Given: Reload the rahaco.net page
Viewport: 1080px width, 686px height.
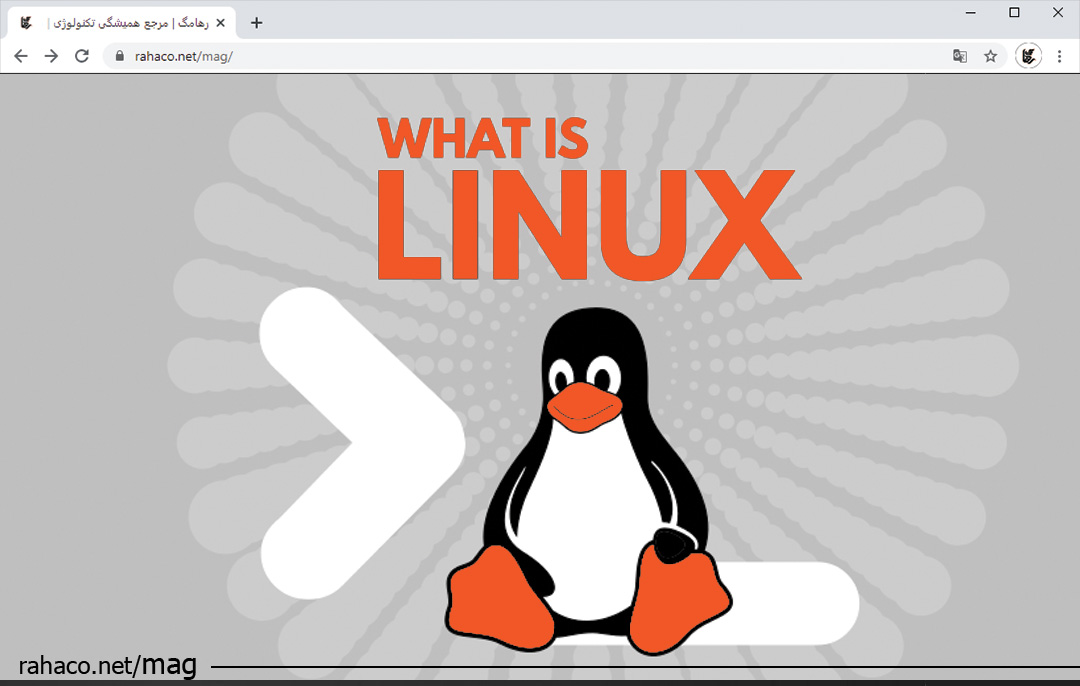Looking at the screenshot, I should [x=82, y=56].
